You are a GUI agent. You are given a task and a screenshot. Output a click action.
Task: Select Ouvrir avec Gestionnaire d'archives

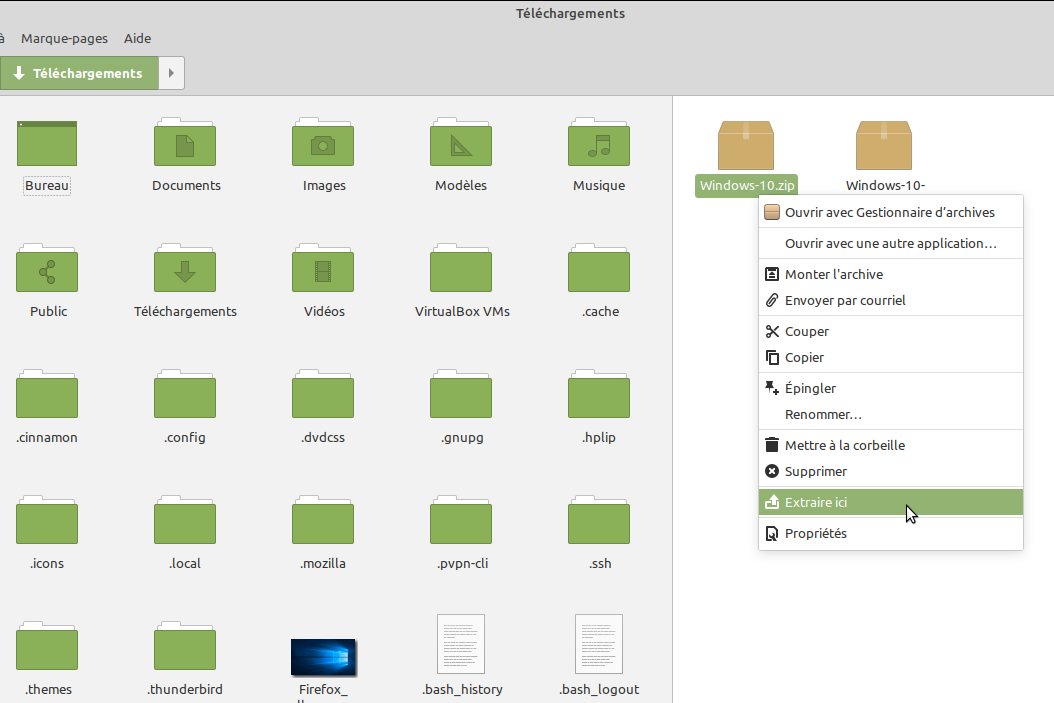click(889, 212)
